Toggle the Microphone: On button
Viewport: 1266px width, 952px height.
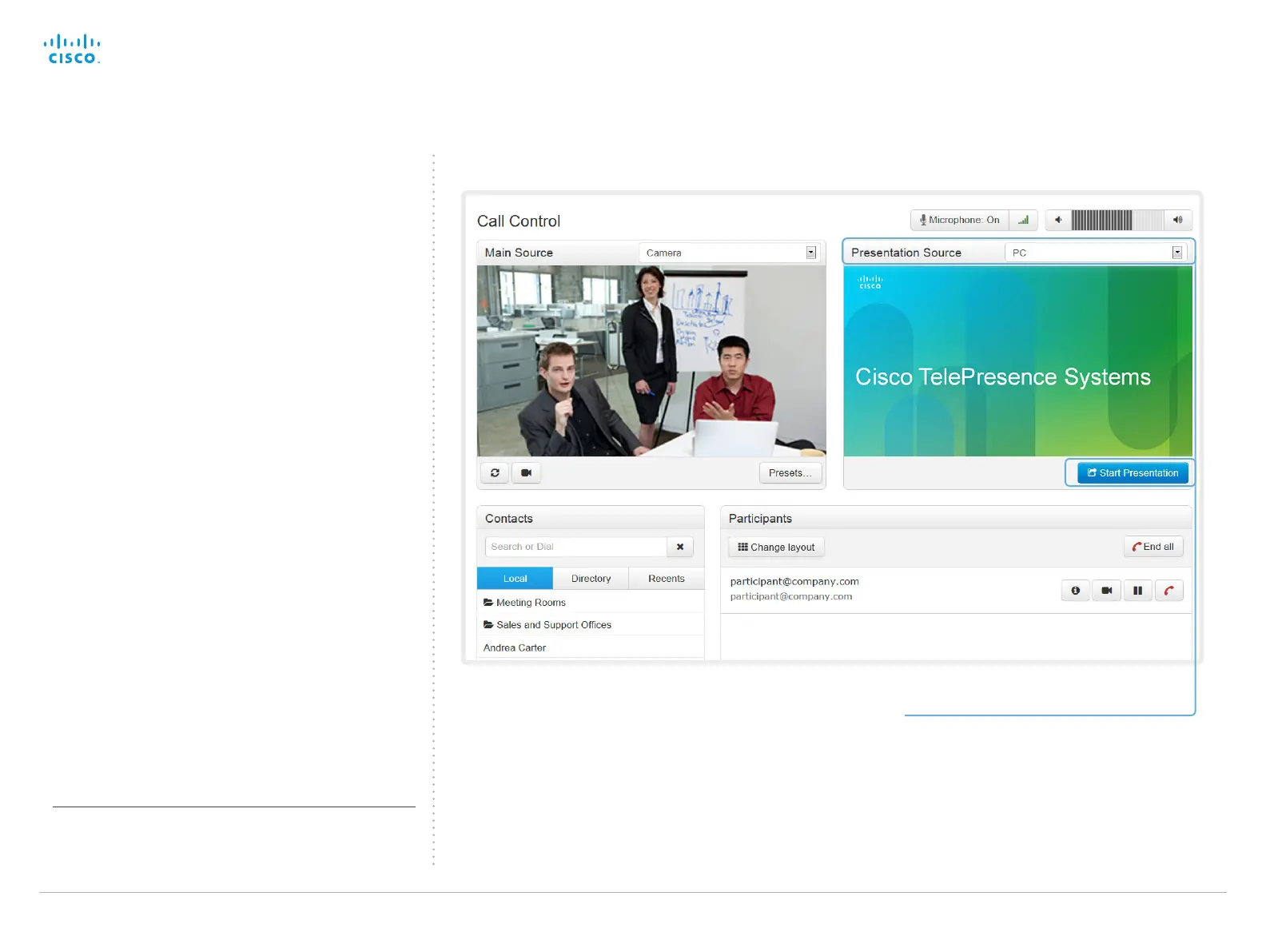click(x=960, y=220)
